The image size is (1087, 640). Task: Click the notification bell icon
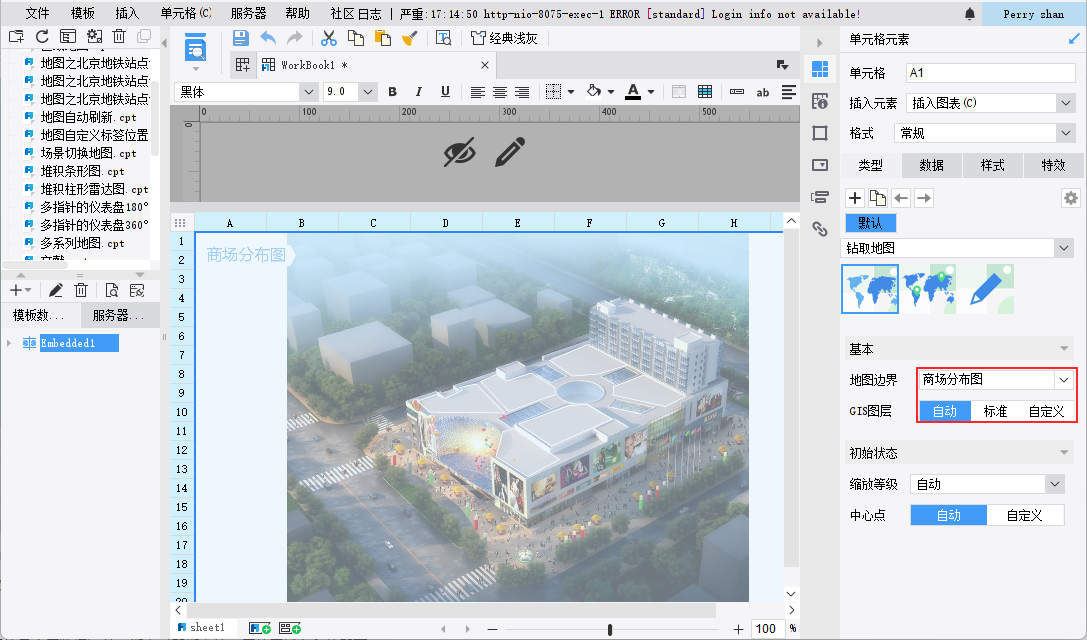(970, 14)
